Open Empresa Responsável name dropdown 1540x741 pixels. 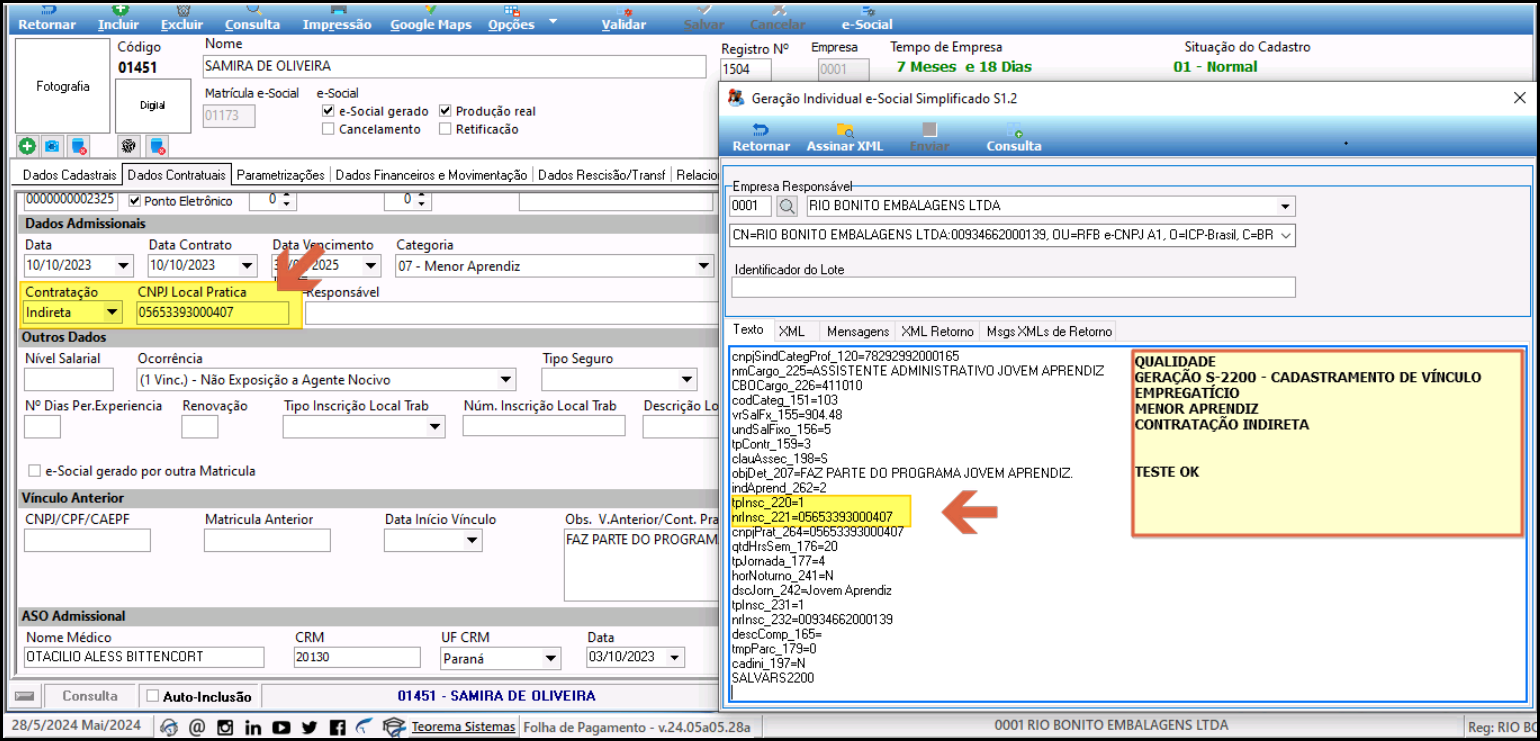pos(1286,207)
